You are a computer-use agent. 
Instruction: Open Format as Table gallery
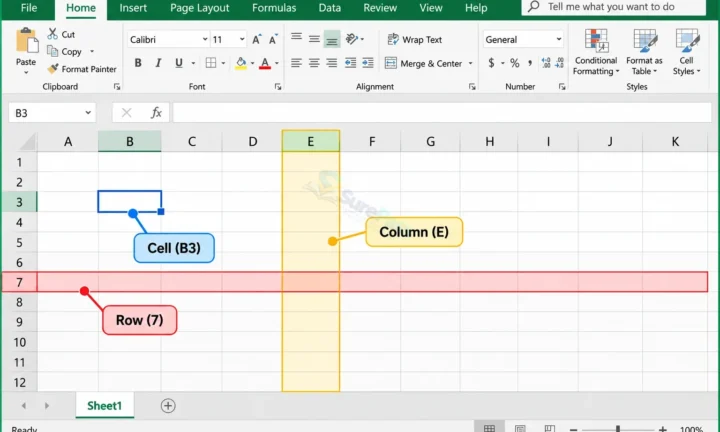tap(644, 51)
